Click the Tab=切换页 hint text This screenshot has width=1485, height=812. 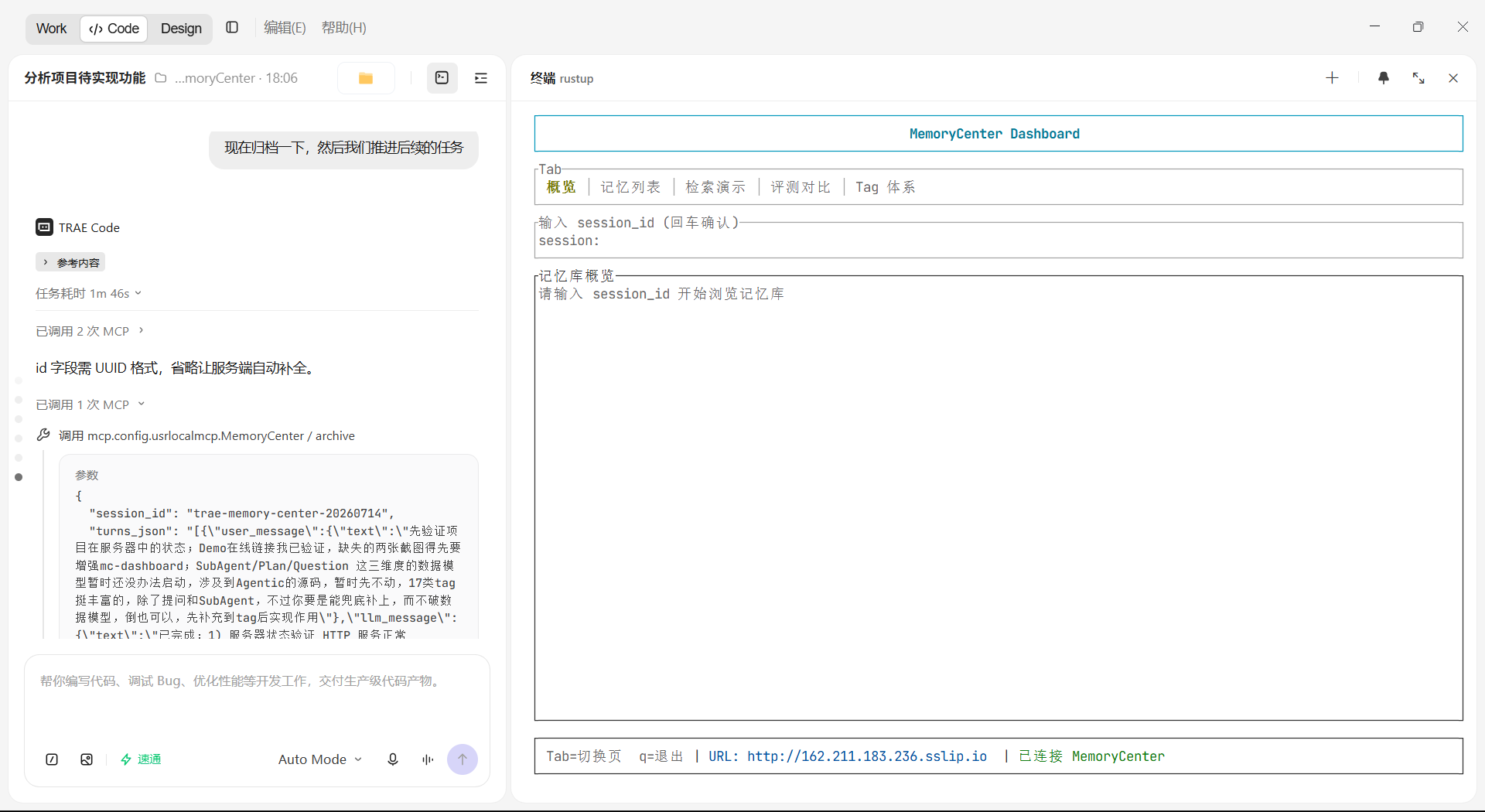(584, 756)
